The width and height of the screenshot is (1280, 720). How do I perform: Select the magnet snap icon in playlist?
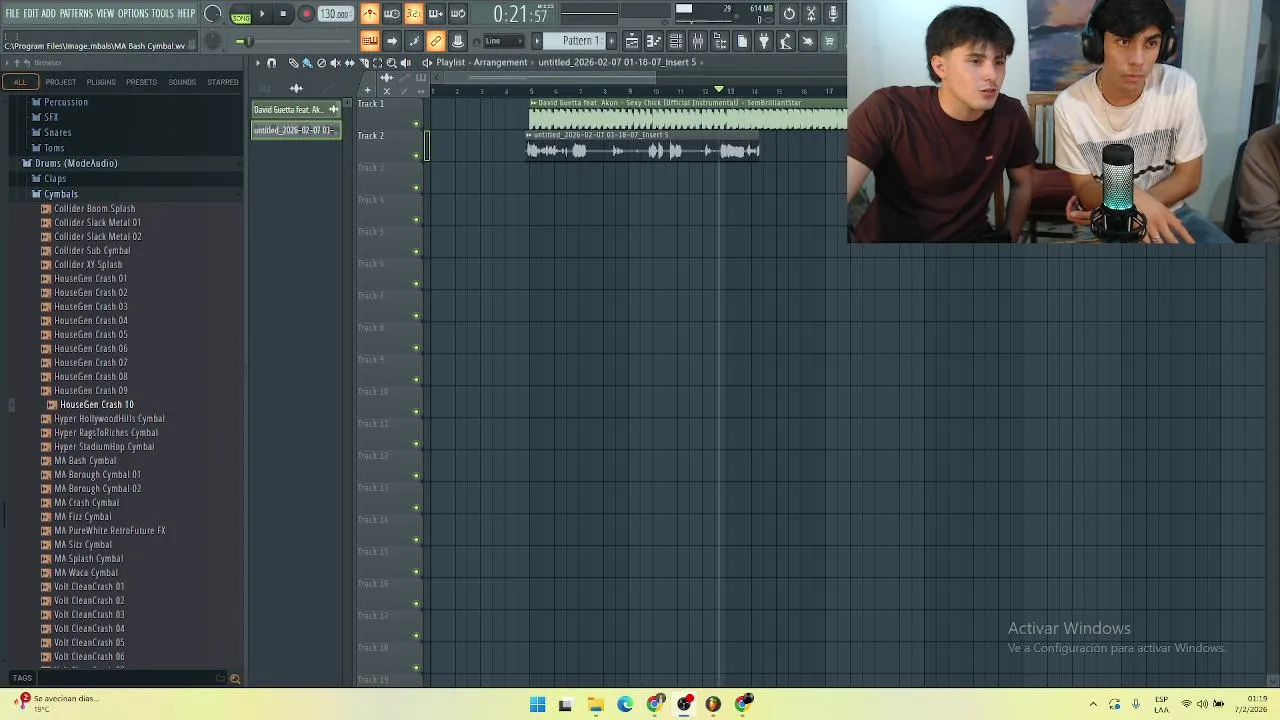click(271, 63)
